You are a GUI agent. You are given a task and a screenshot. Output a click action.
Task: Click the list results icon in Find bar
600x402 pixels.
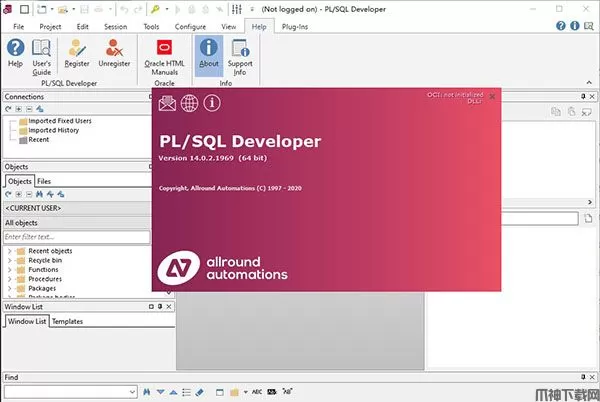tap(186, 392)
